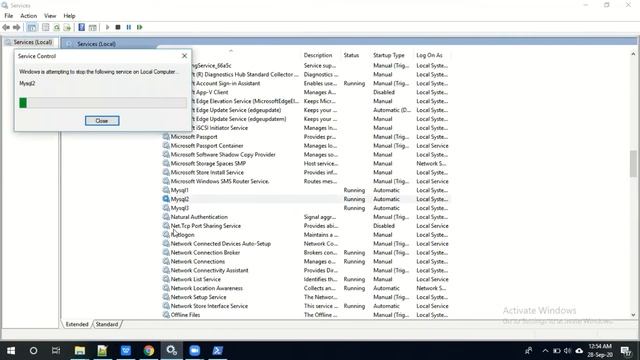This screenshot has width=640, height=360.
Task: Sort by the Startup Type column header
Action: [389, 55]
